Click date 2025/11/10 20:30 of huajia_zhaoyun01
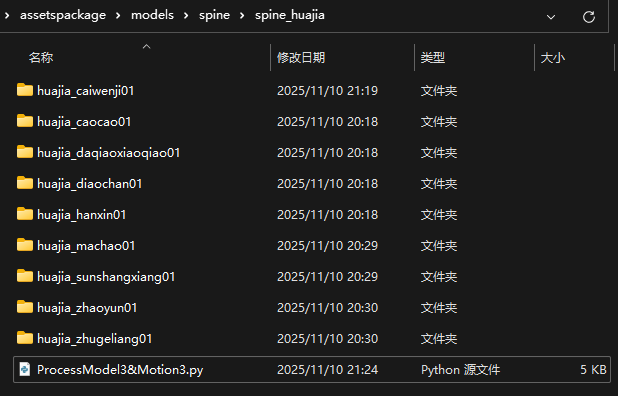Screen dimensions: 618x396 click(328, 308)
